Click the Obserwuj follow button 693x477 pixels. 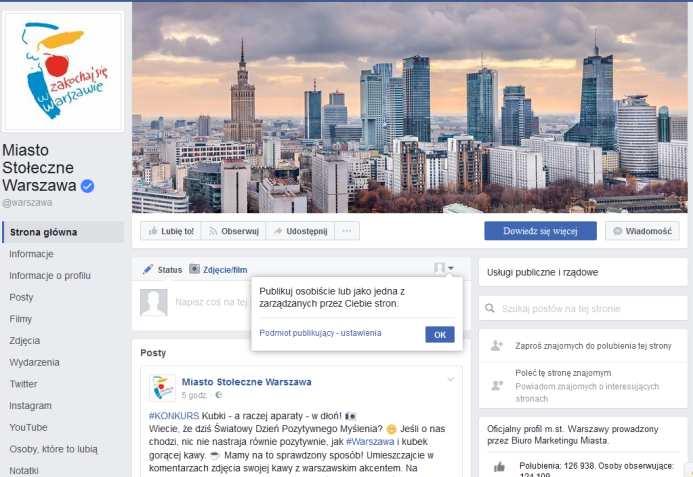coord(233,231)
